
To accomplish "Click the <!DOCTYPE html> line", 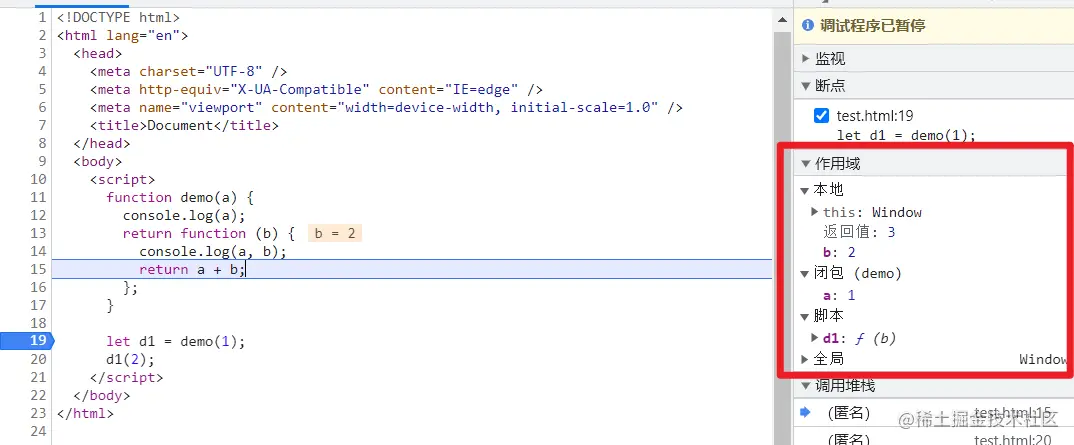I will coord(118,17).
